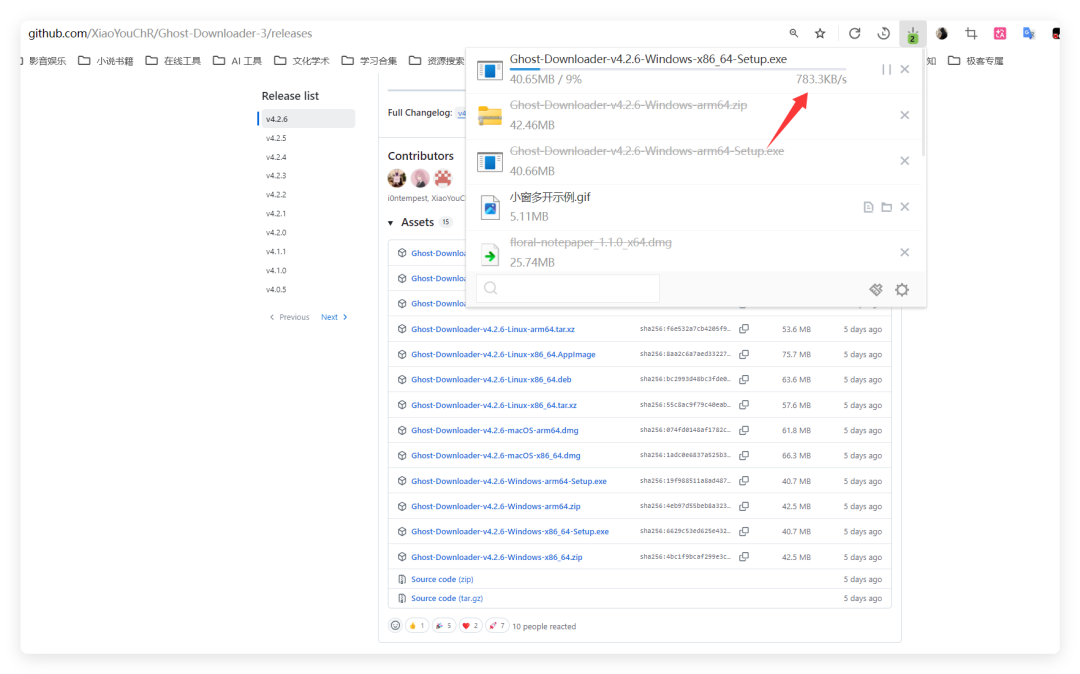This screenshot has width=1080, height=674.
Task: Select release v4.2.6 in Release list
Action: [307, 118]
